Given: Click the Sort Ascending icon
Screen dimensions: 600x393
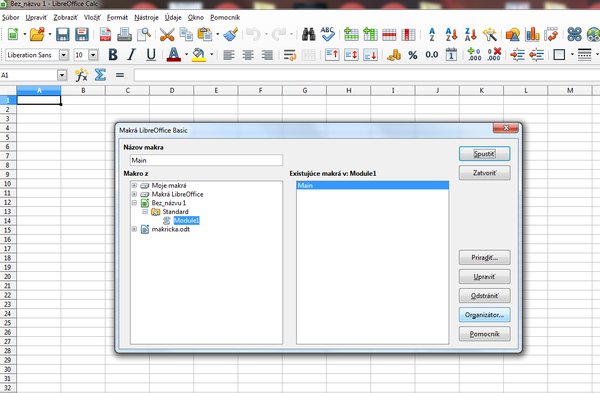Looking at the screenshot, I should pos(452,34).
